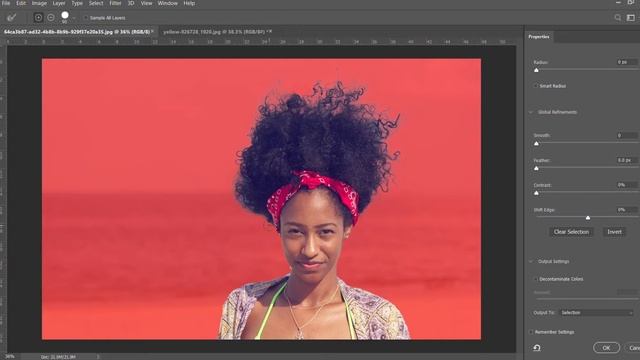Click the Feather slider handle
The image size is (640, 360).
point(536,168)
